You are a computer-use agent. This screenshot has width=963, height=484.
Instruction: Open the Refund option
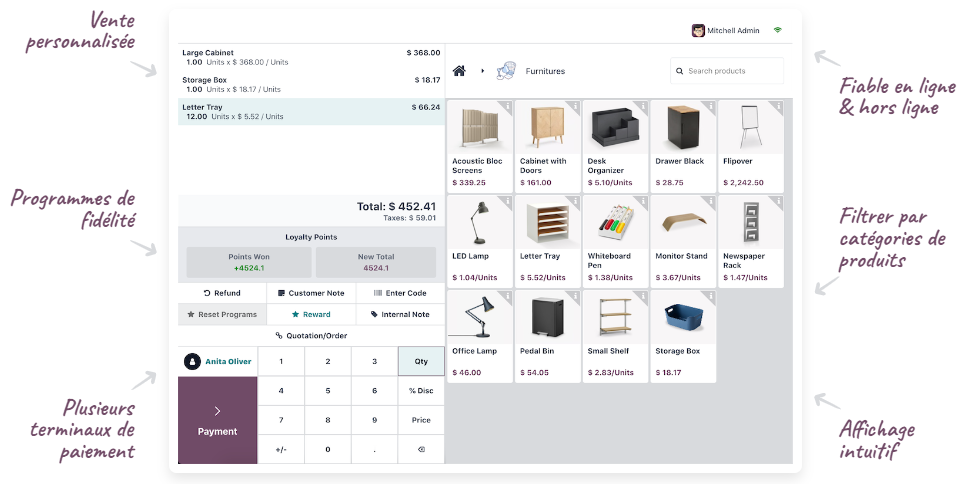click(222, 293)
